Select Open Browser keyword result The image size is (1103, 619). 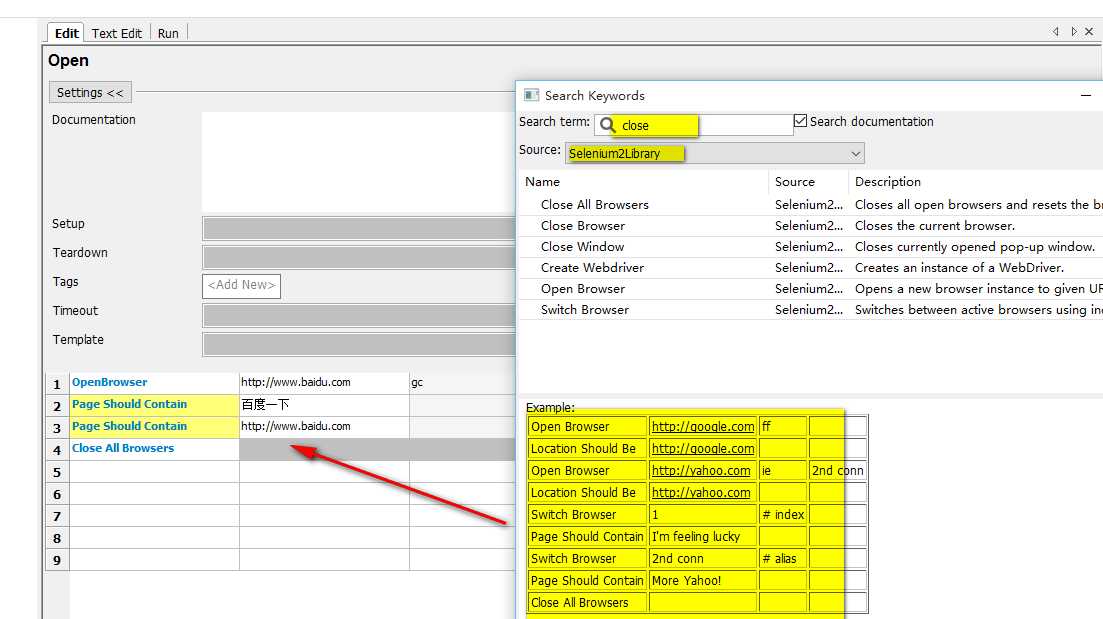tap(582, 289)
